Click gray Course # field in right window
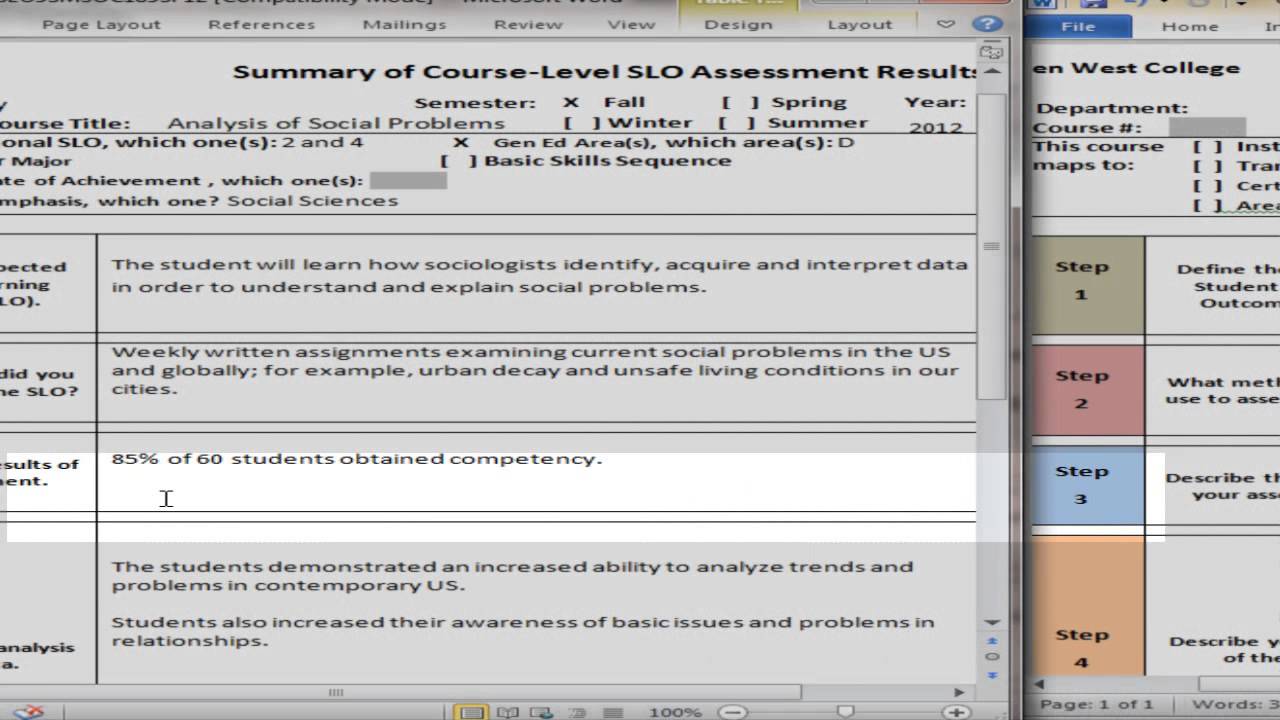The height and width of the screenshot is (720, 1280). coord(1207,127)
